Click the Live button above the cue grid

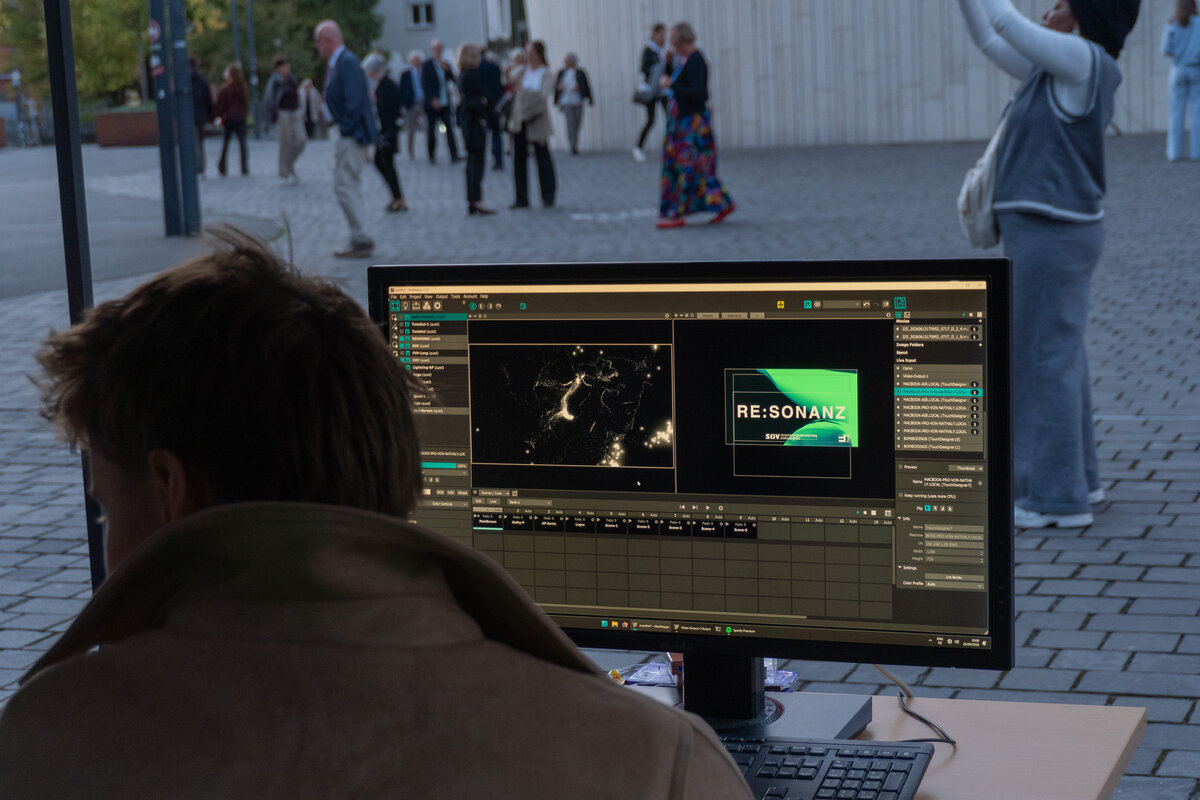pos(493,502)
